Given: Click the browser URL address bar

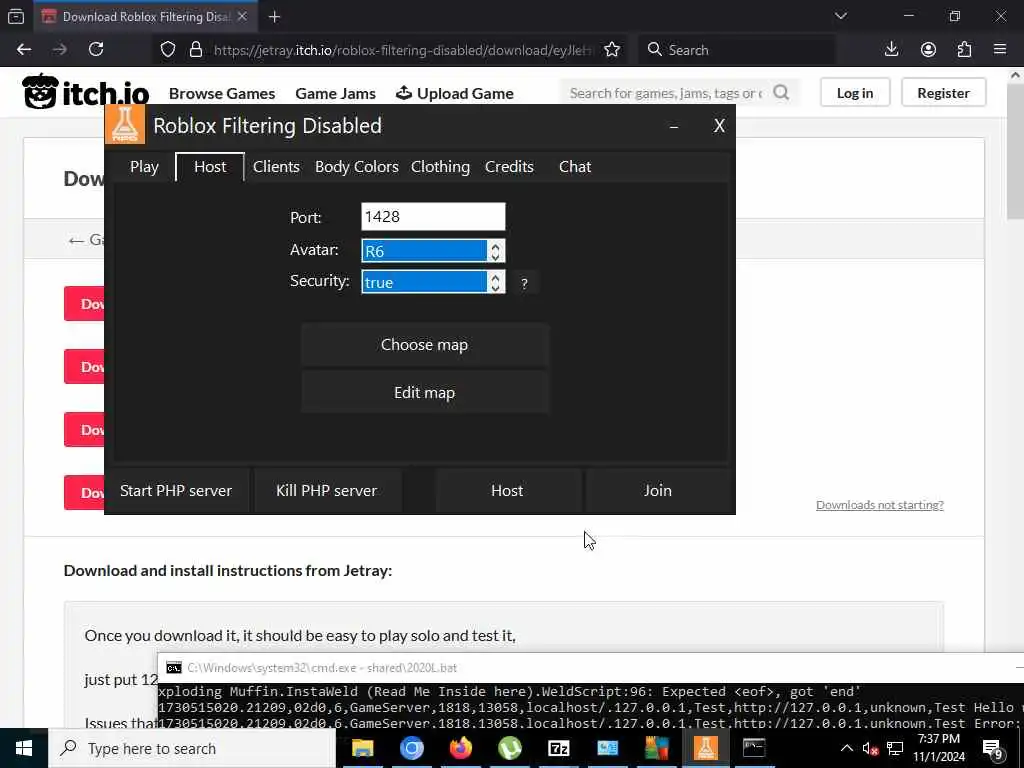Looking at the screenshot, I should pos(403,50).
